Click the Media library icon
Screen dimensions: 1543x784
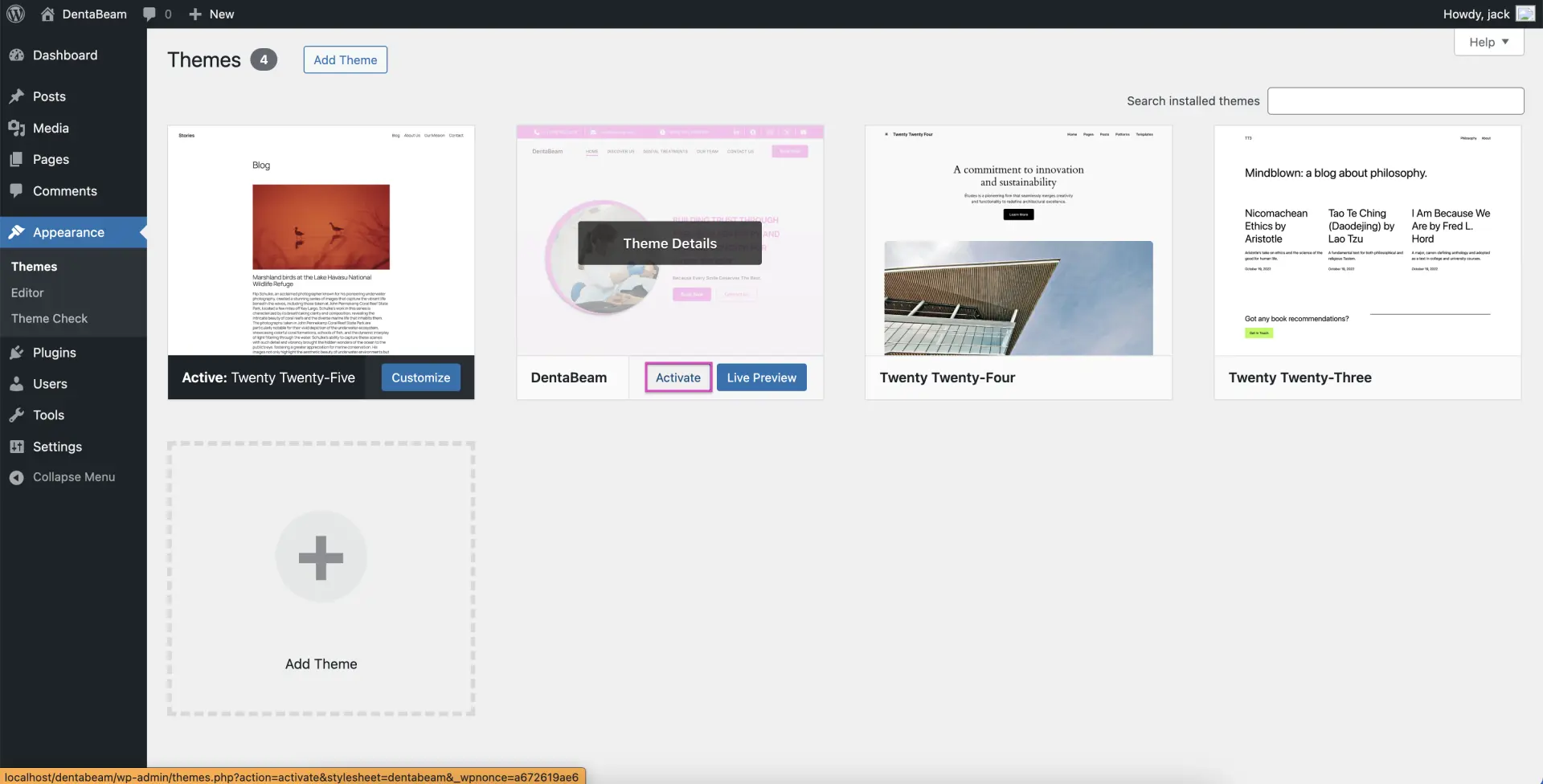pyautogui.click(x=16, y=128)
